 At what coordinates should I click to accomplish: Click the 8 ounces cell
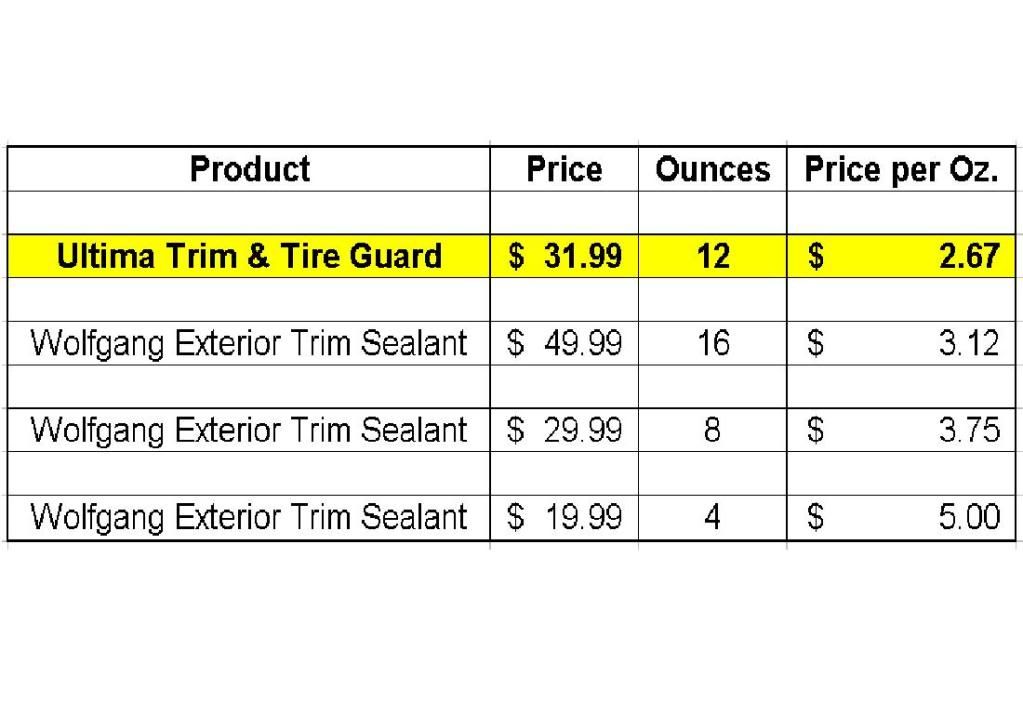tap(712, 430)
